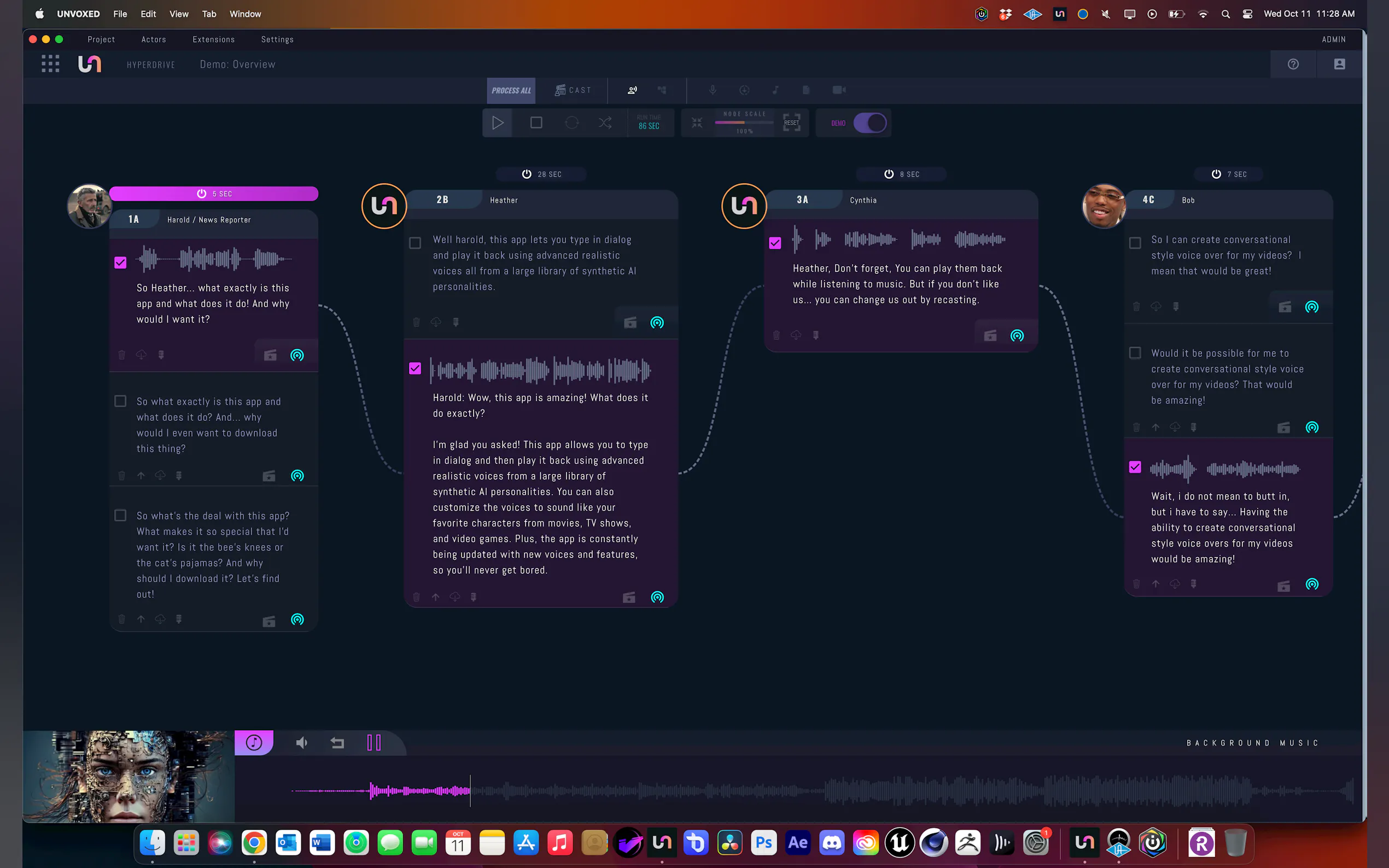Click the loop playback icon
This screenshot has height=868, width=1389.
click(x=571, y=123)
